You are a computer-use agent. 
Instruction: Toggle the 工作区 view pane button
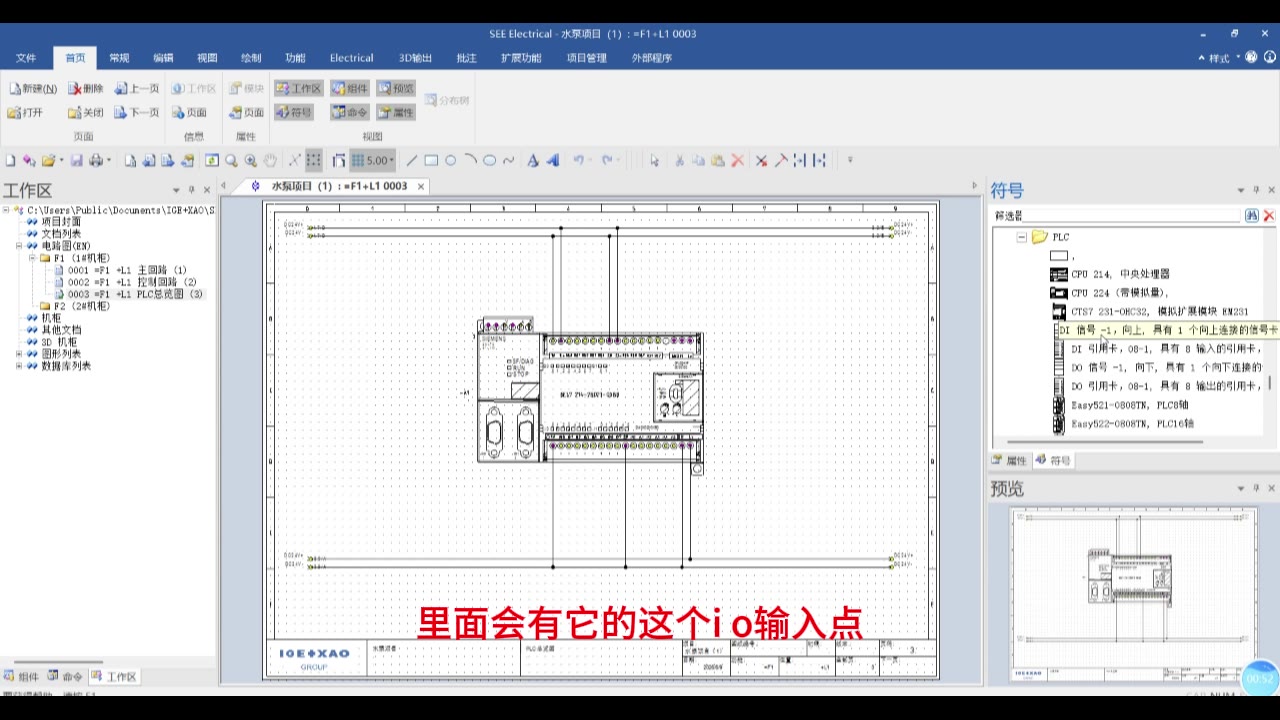click(298, 89)
